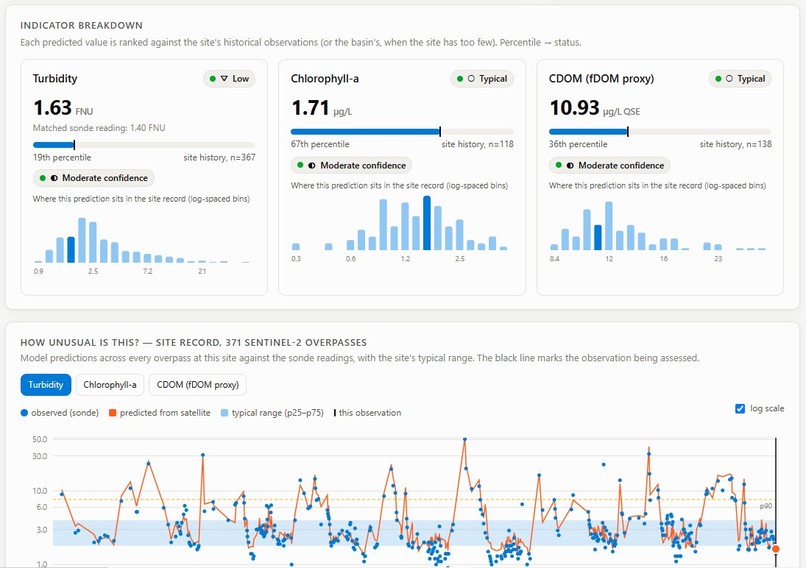Switch to the Chlorophyll-a chart tab
The image size is (806, 568).
pos(109,384)
